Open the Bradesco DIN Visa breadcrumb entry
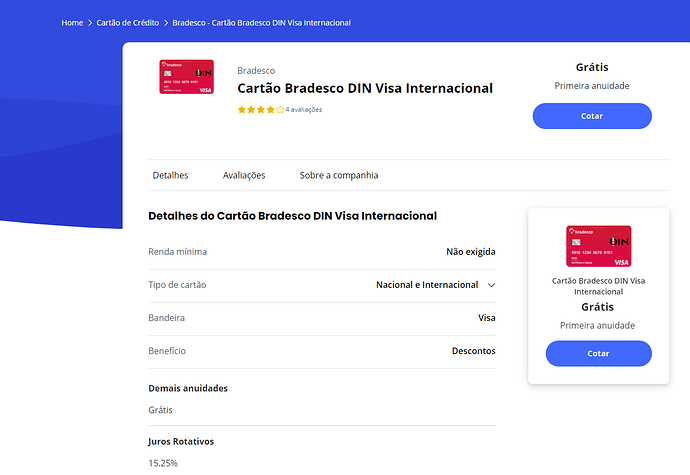 click(x=261, y=23)
